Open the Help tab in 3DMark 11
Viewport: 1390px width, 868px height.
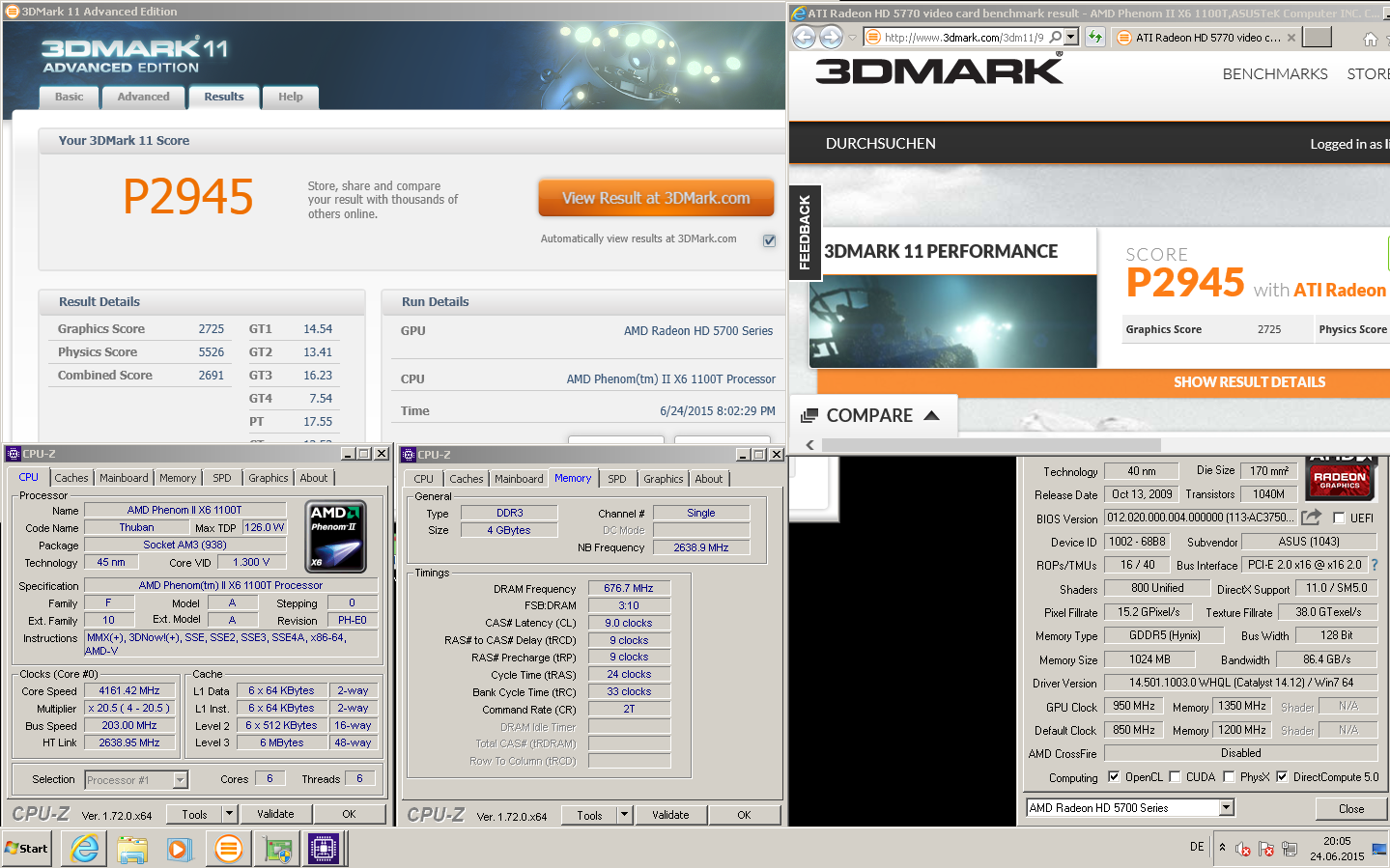[291, 97]
